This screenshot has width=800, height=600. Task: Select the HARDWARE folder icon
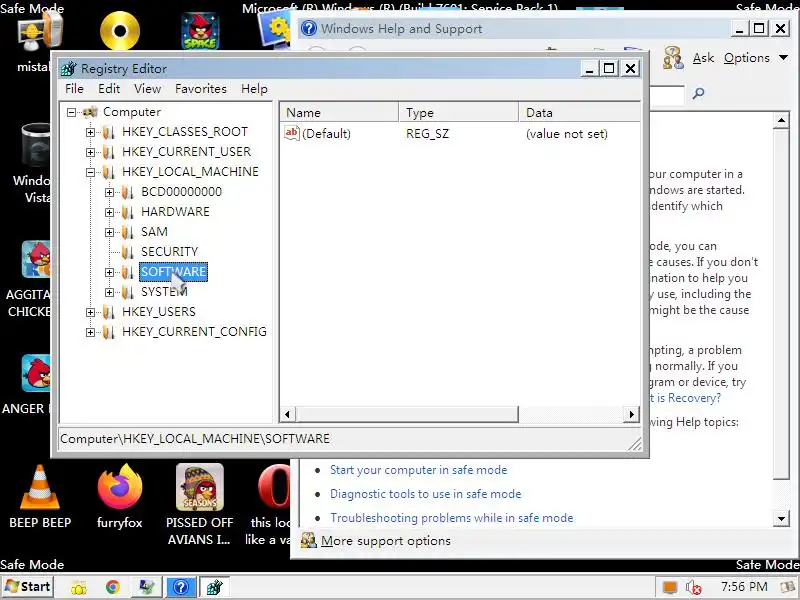[x=128, y=212]
